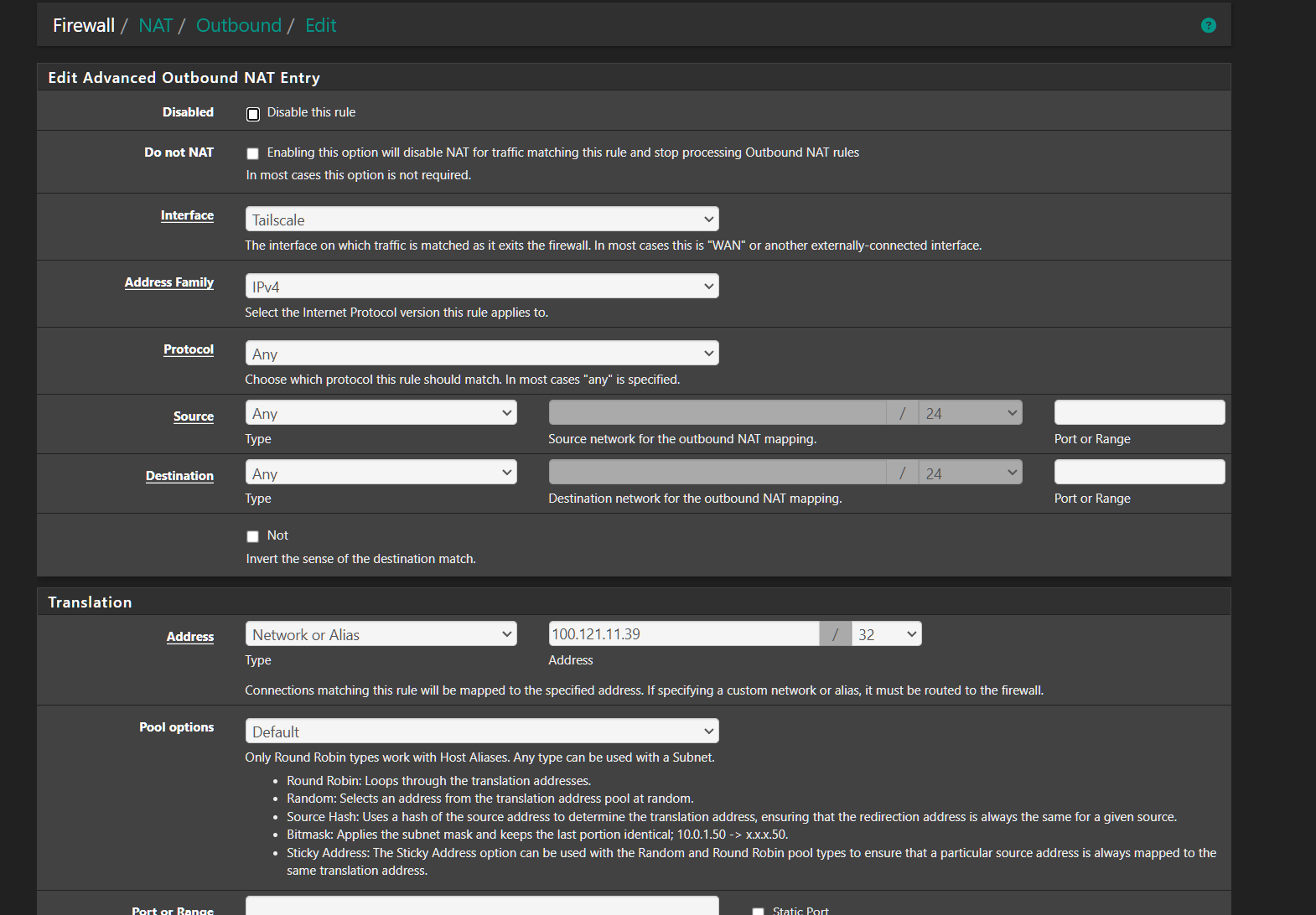This screenshot has width=1316, height=915.
Task: Open the Address Family IPv4 dropdown
Action: 482,287
